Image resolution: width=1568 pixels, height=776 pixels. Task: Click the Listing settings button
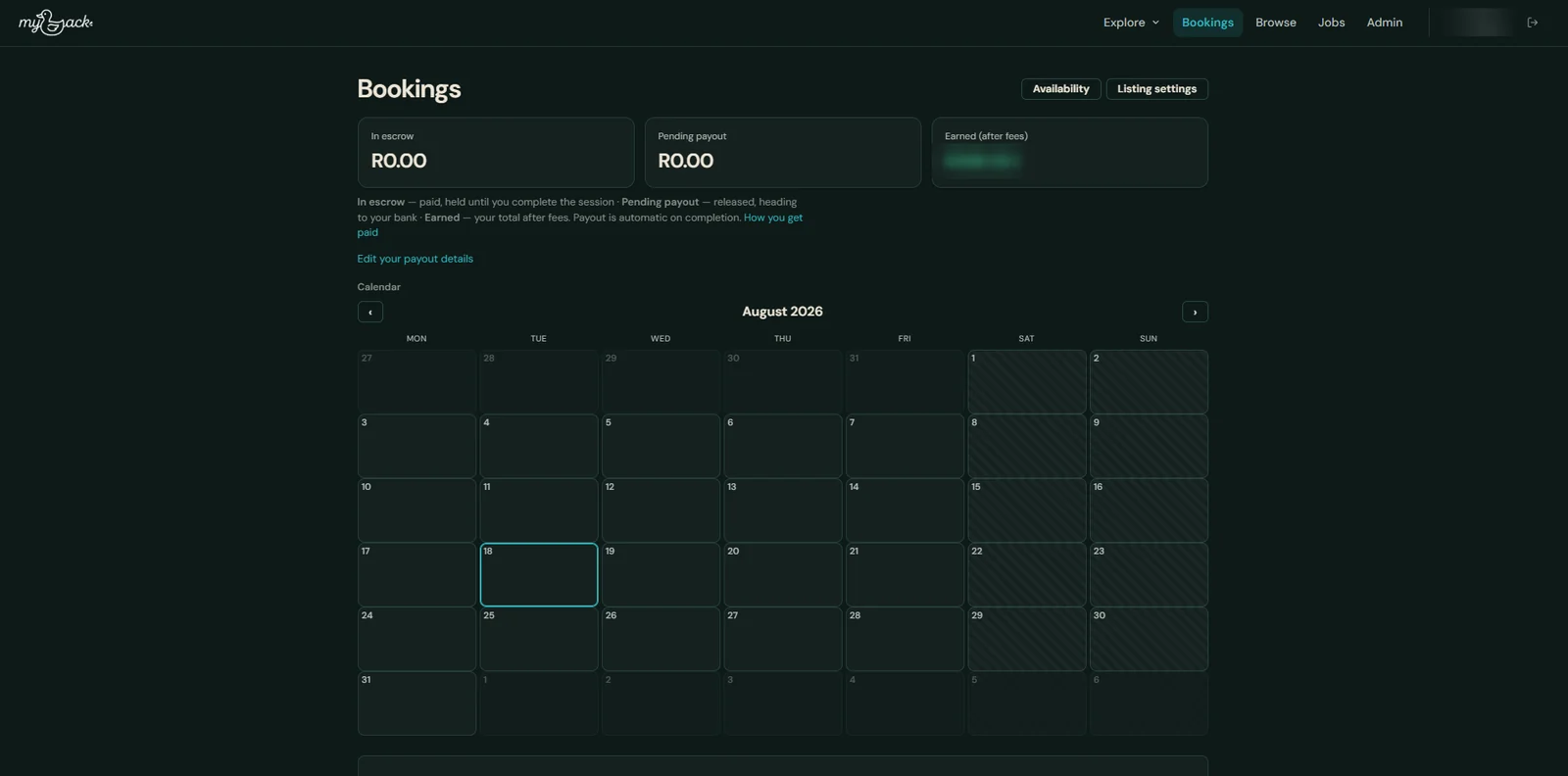pyautogui.click(x=1156, y=89)
